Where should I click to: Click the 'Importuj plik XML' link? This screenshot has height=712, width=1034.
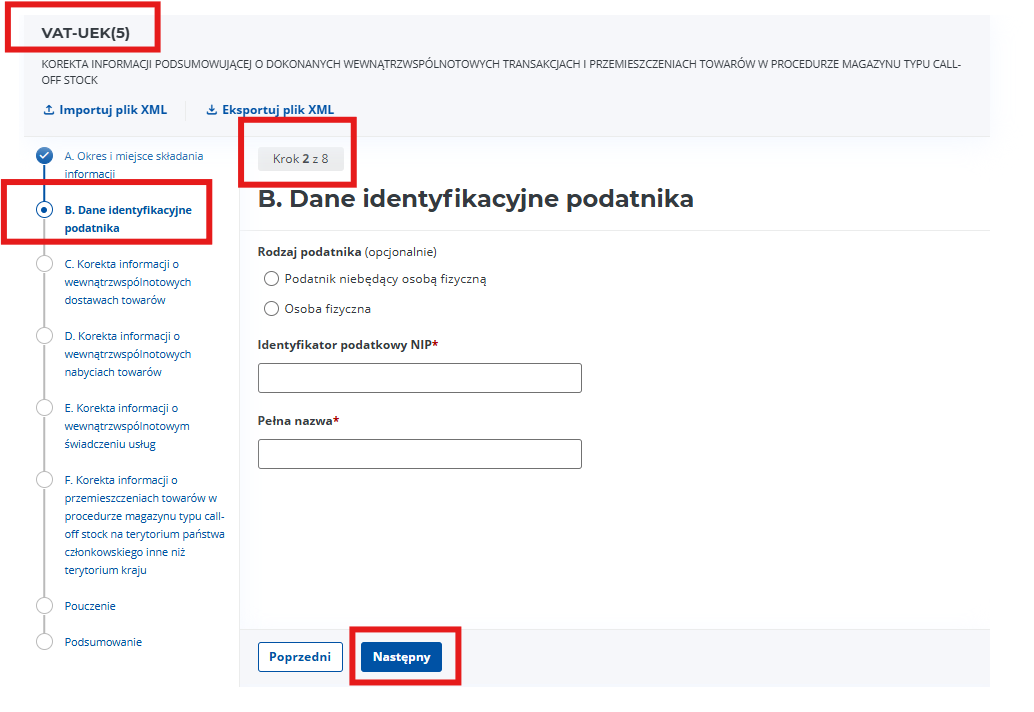[x=113, y=110]
